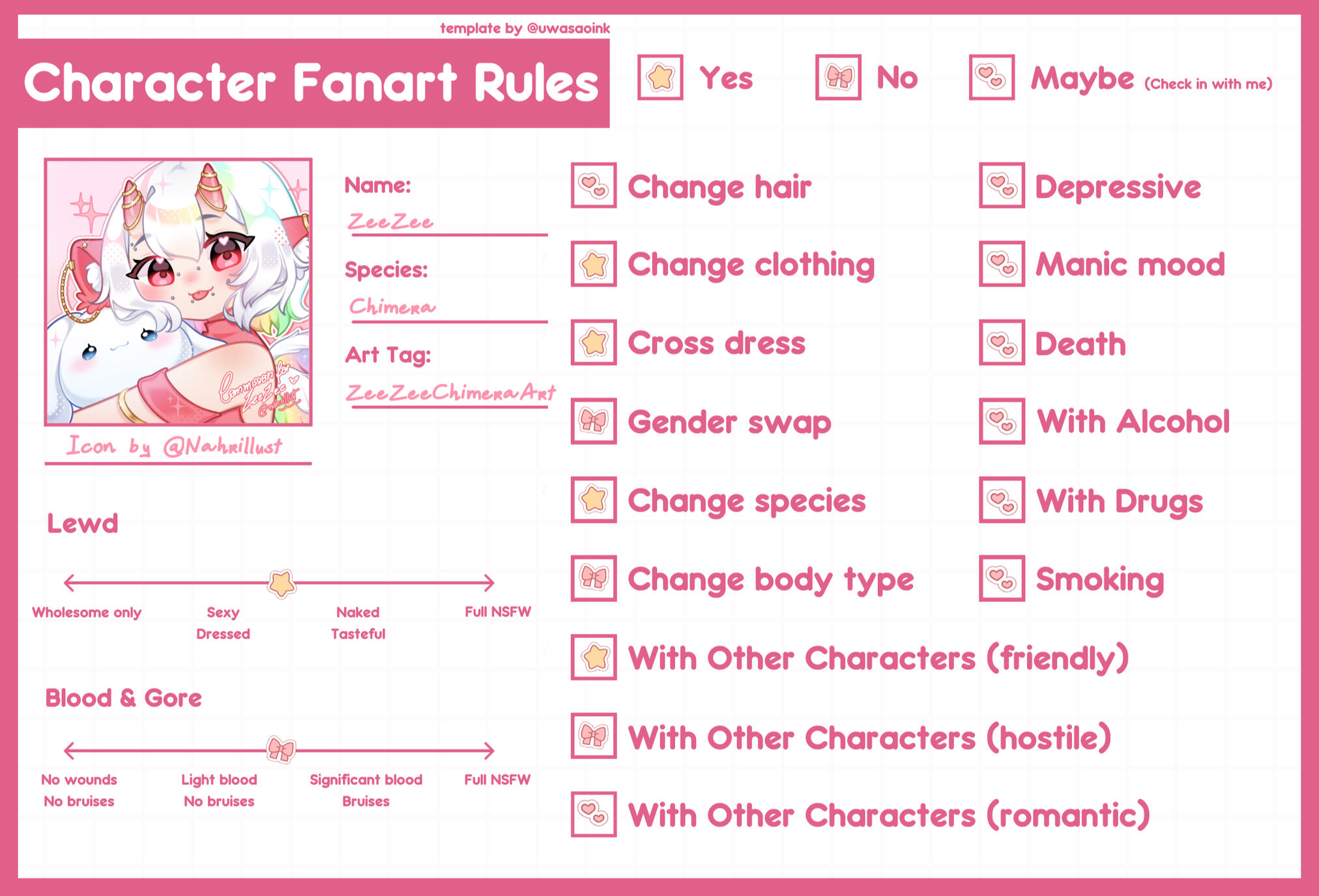Image resolution: width=1319 pixels, height=896 pixels.
Task: Click the template by @uwasaoink credit
Action: tap(525, 28)
